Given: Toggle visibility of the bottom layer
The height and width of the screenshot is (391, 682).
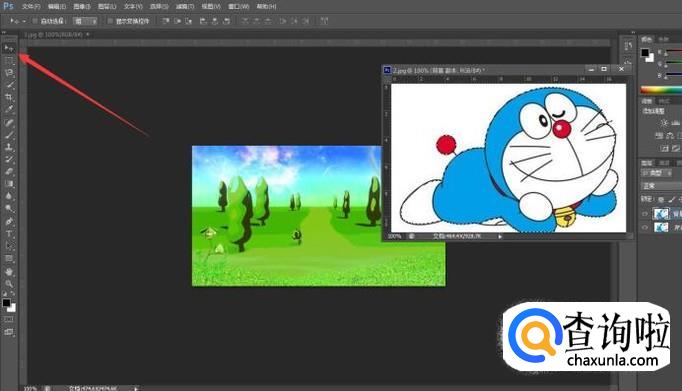Looking at the screenshot, I should pos(645,227).
